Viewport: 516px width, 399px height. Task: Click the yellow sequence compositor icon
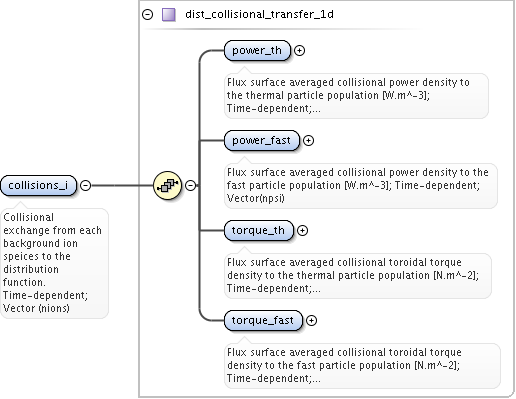(x=167, y=185)
